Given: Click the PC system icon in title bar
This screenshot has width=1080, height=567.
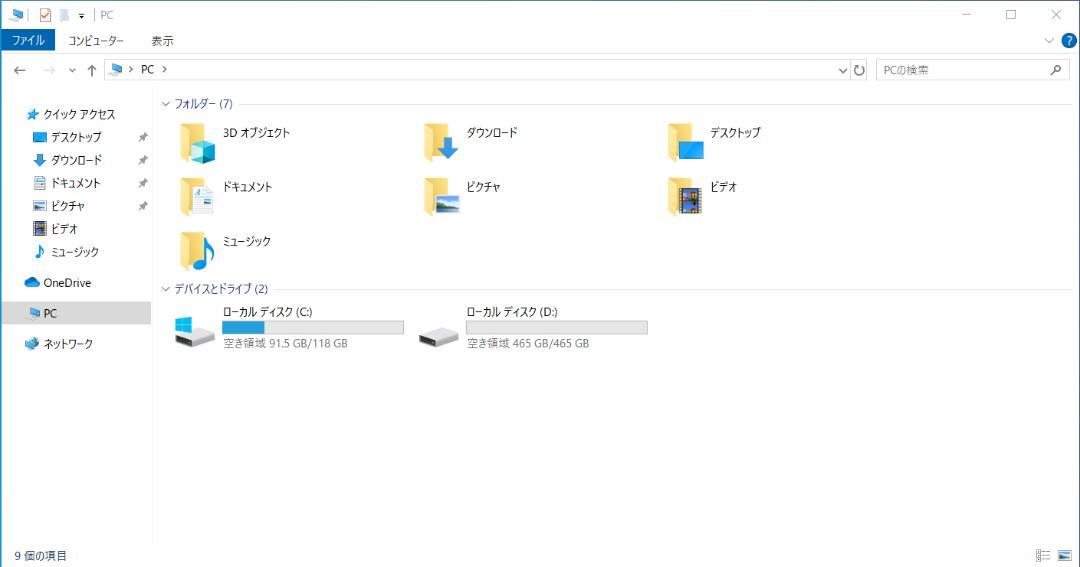Looking at the screenshot, I should tap(16, 14).
